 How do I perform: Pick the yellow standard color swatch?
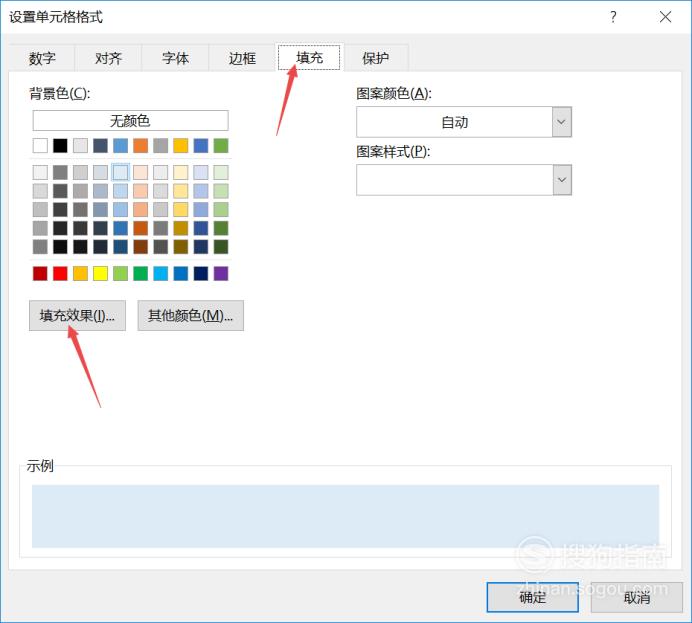(101, 274)
